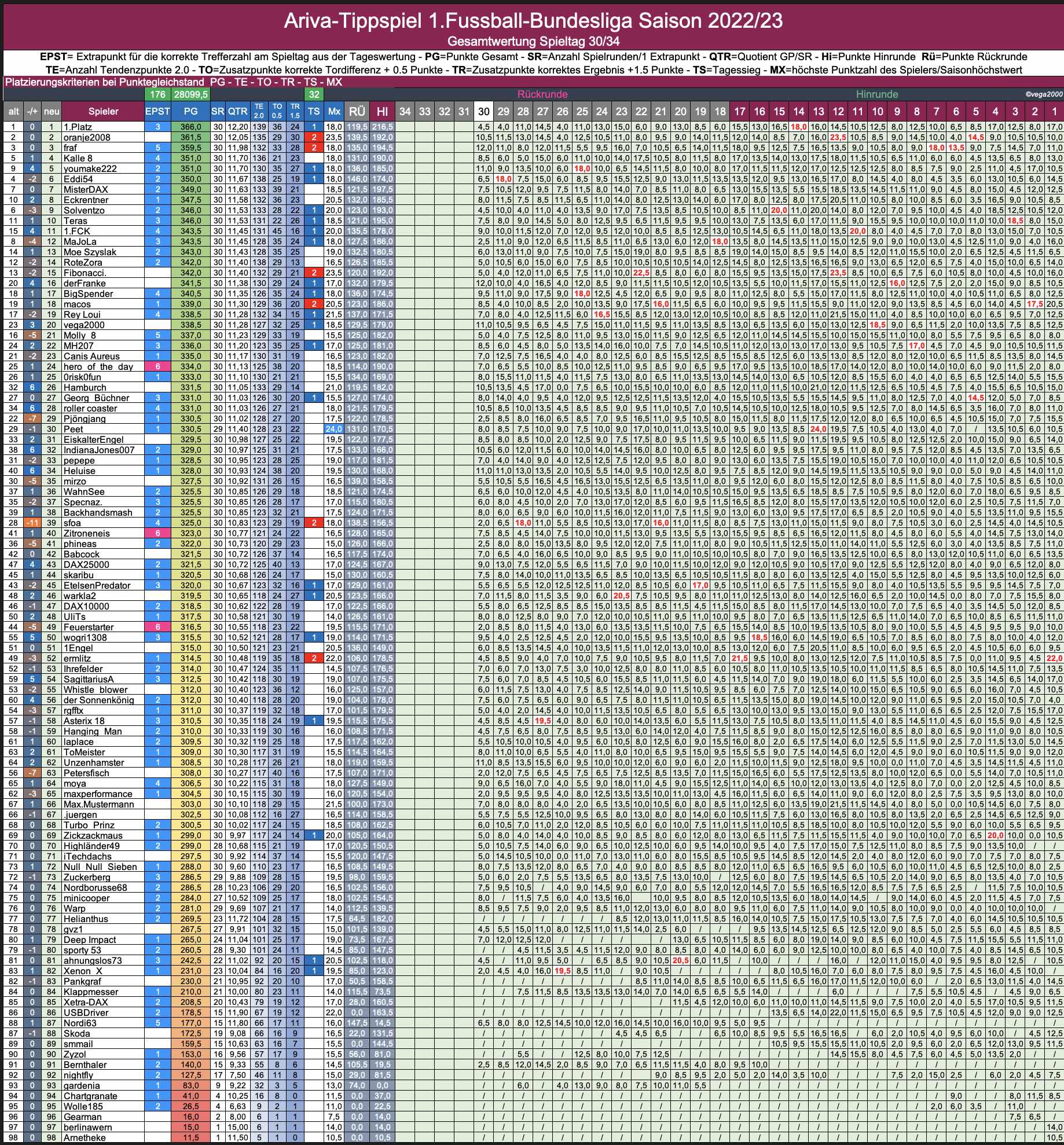1064x1145 pixels.
Task: Select player name 'IndianaJones007'
Action: click(x=99, y=450)
